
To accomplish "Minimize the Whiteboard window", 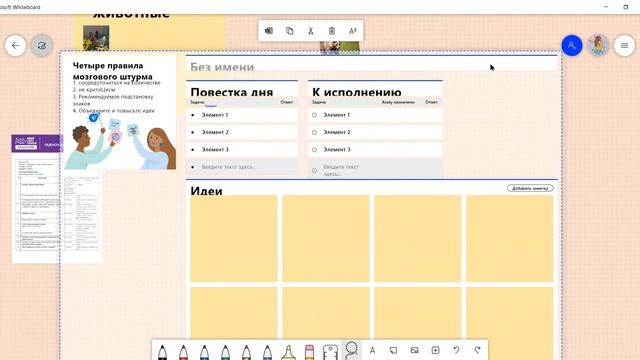I will (606, 7).
